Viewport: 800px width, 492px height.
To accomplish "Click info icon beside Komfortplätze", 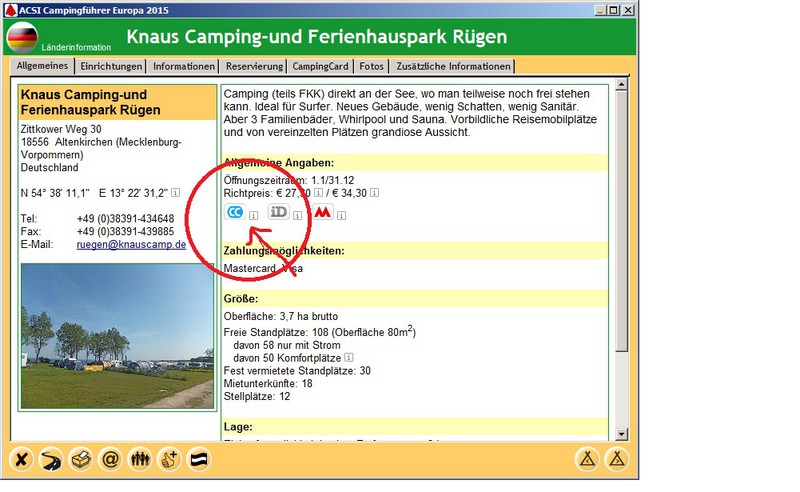I will 349,357.
